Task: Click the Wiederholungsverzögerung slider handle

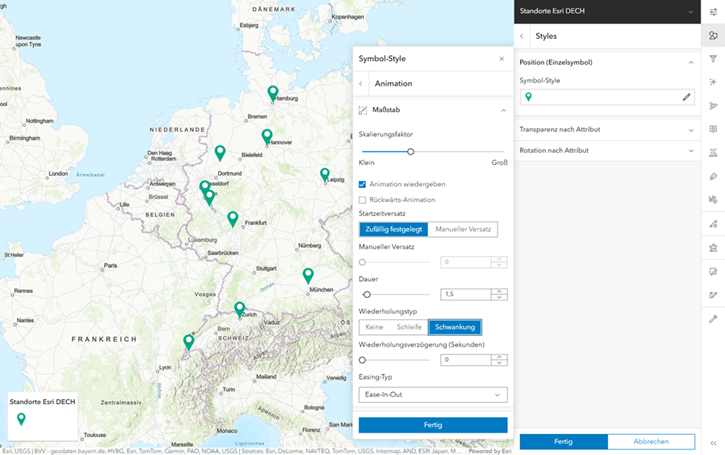Action: click(x=362, y=360)
